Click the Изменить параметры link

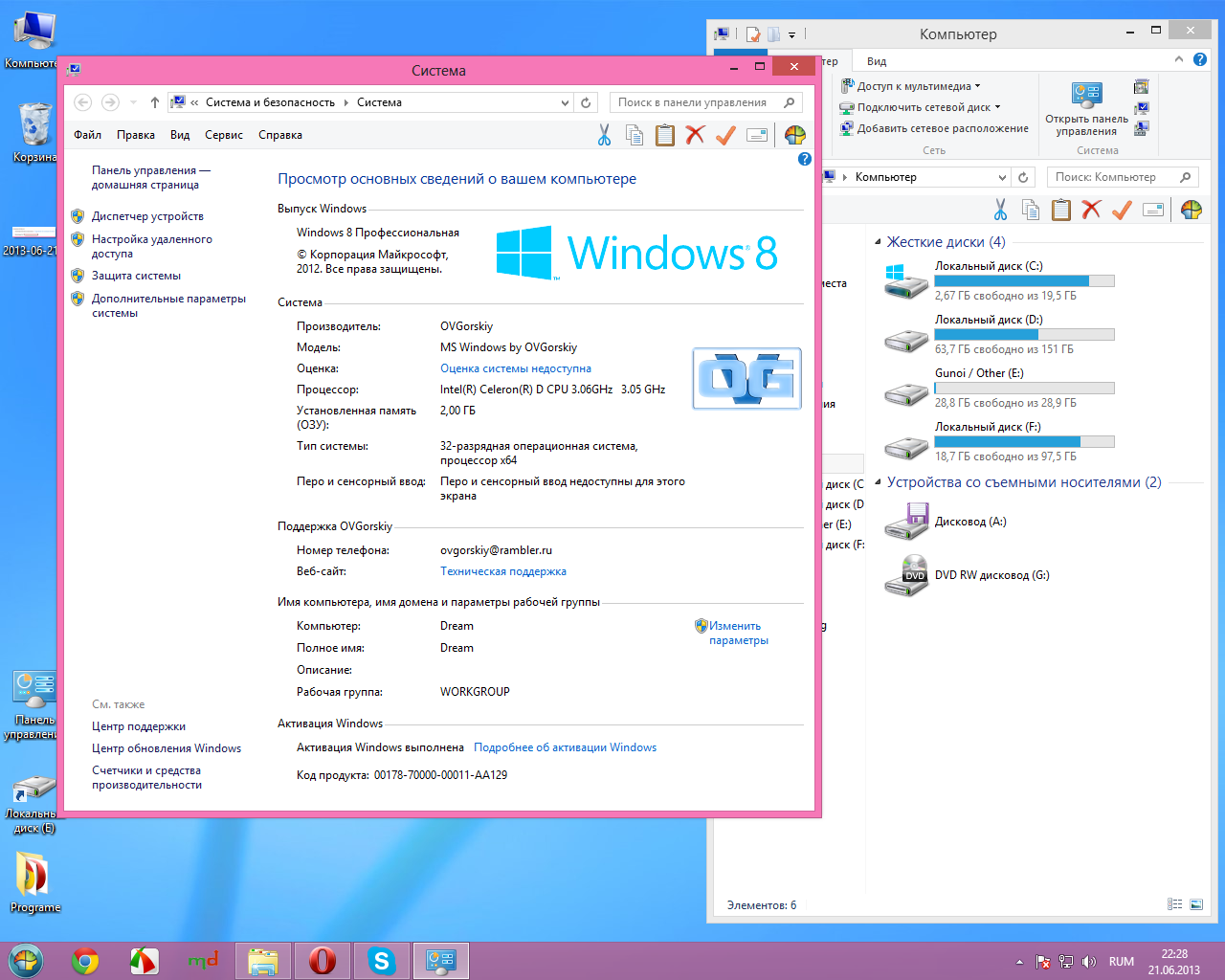click(735, 633)
